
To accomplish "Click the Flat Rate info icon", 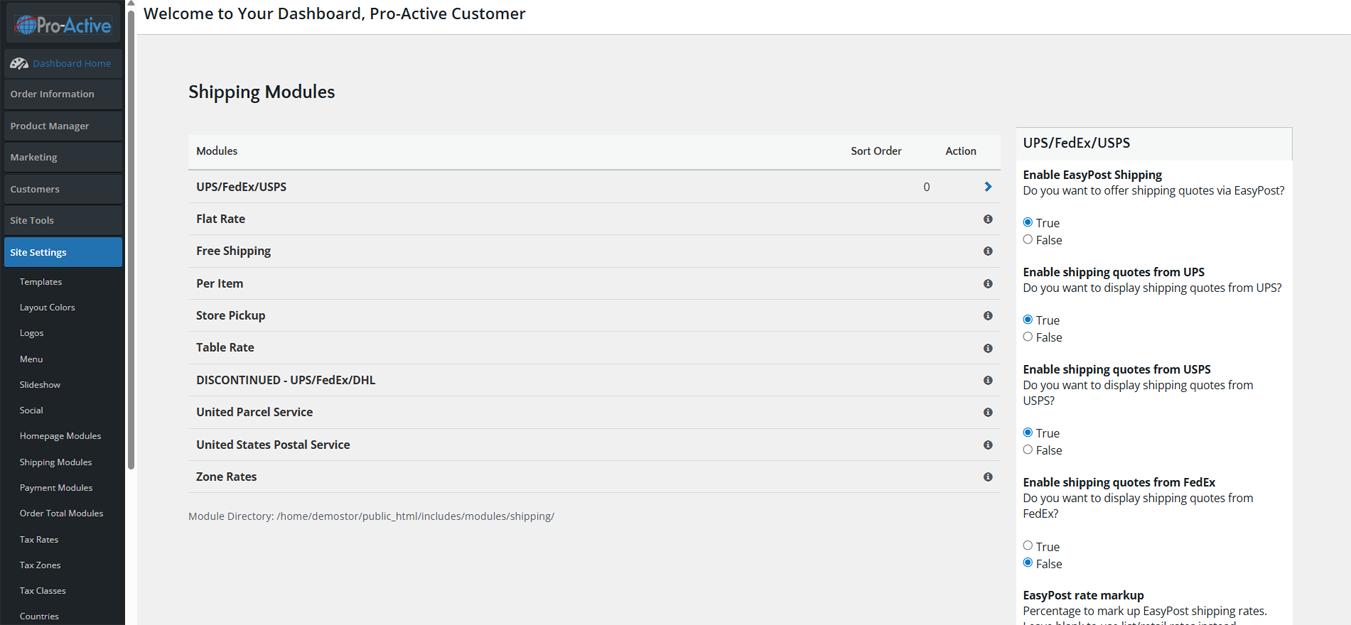I will [988, 219].
